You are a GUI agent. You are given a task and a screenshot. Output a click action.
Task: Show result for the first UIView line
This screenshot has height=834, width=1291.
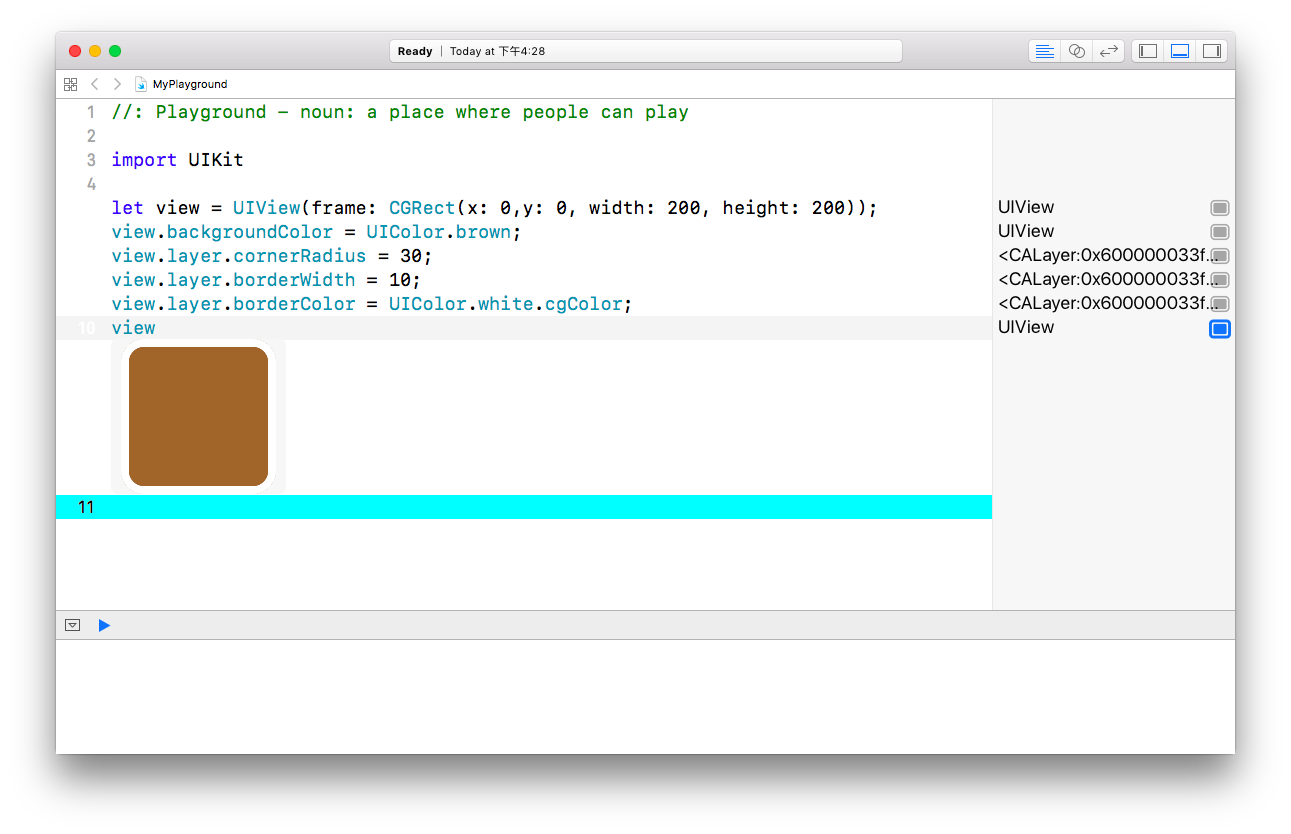[1219, 208]
